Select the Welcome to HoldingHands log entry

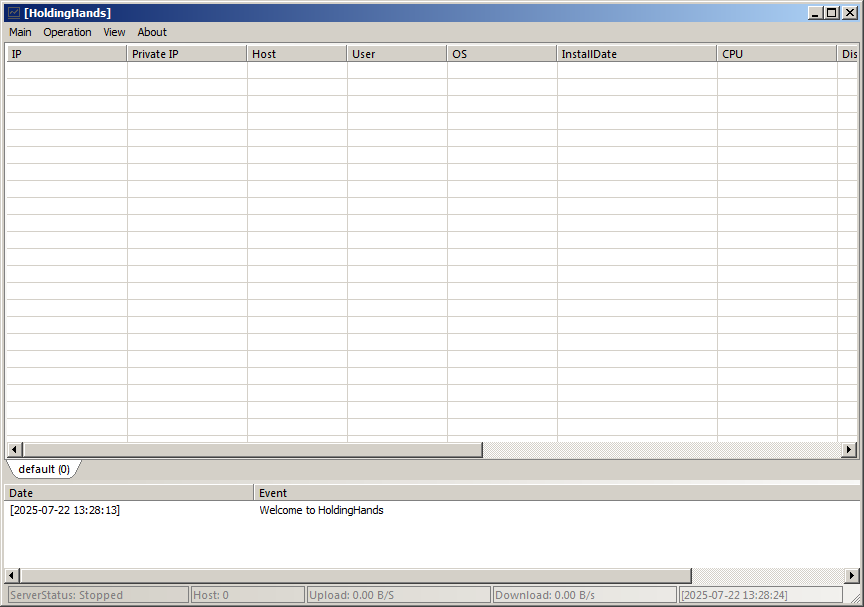[x=321, y=510]
